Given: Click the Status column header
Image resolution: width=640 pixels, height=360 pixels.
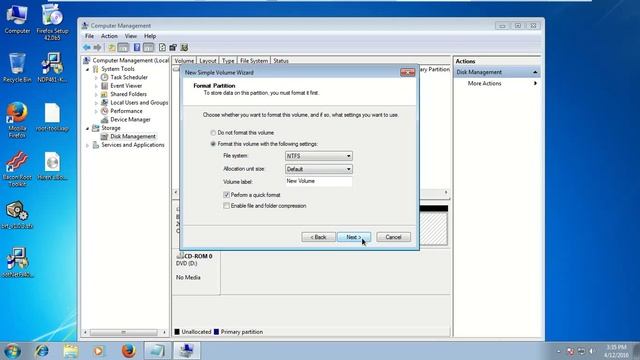Looking at the screenshot, I should coord(281,60).
